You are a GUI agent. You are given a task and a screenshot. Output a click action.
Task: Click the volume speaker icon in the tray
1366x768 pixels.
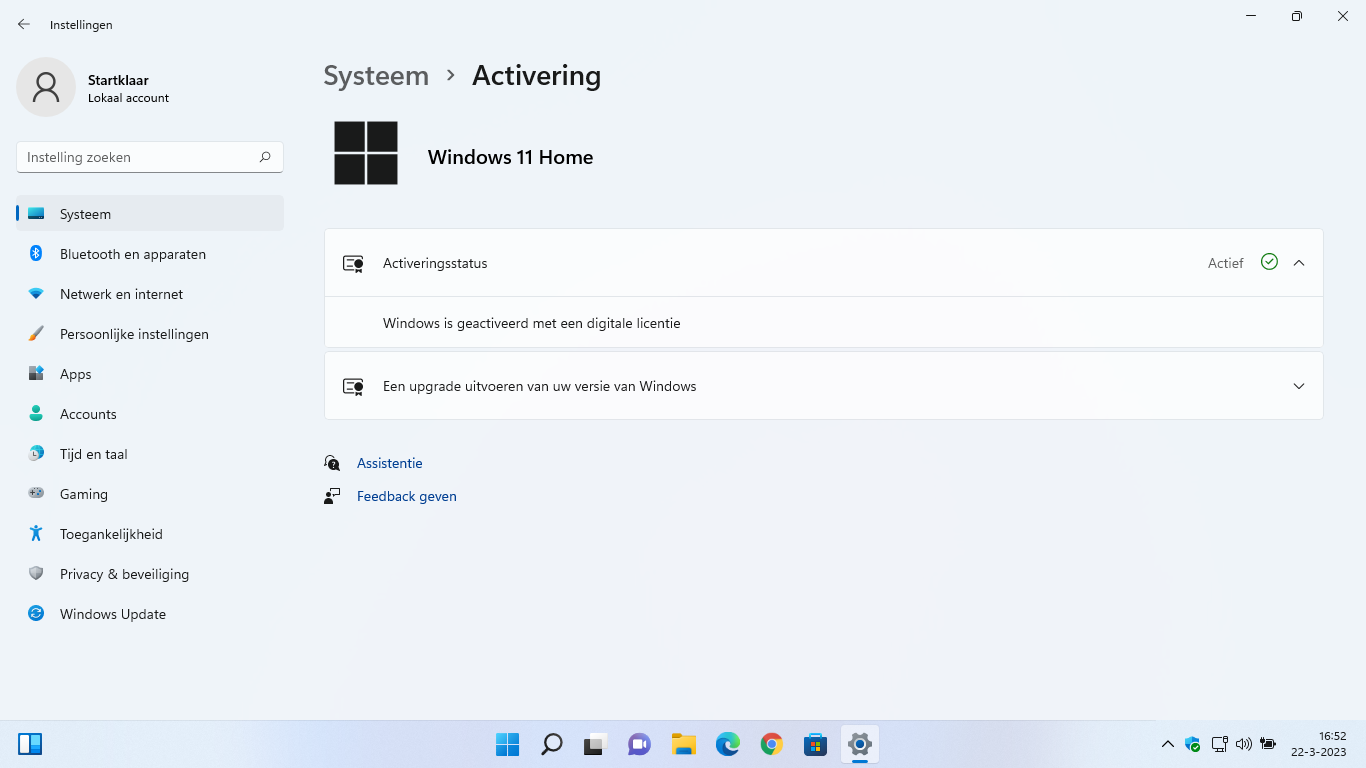1244,744
